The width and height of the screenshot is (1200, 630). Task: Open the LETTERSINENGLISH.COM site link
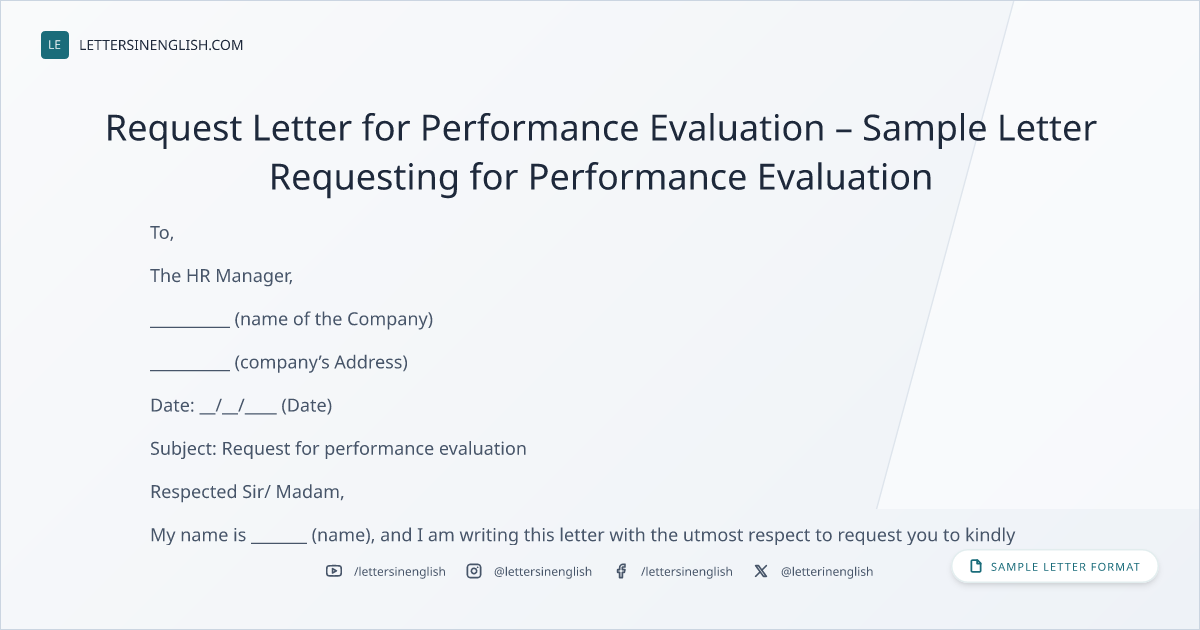161,45
